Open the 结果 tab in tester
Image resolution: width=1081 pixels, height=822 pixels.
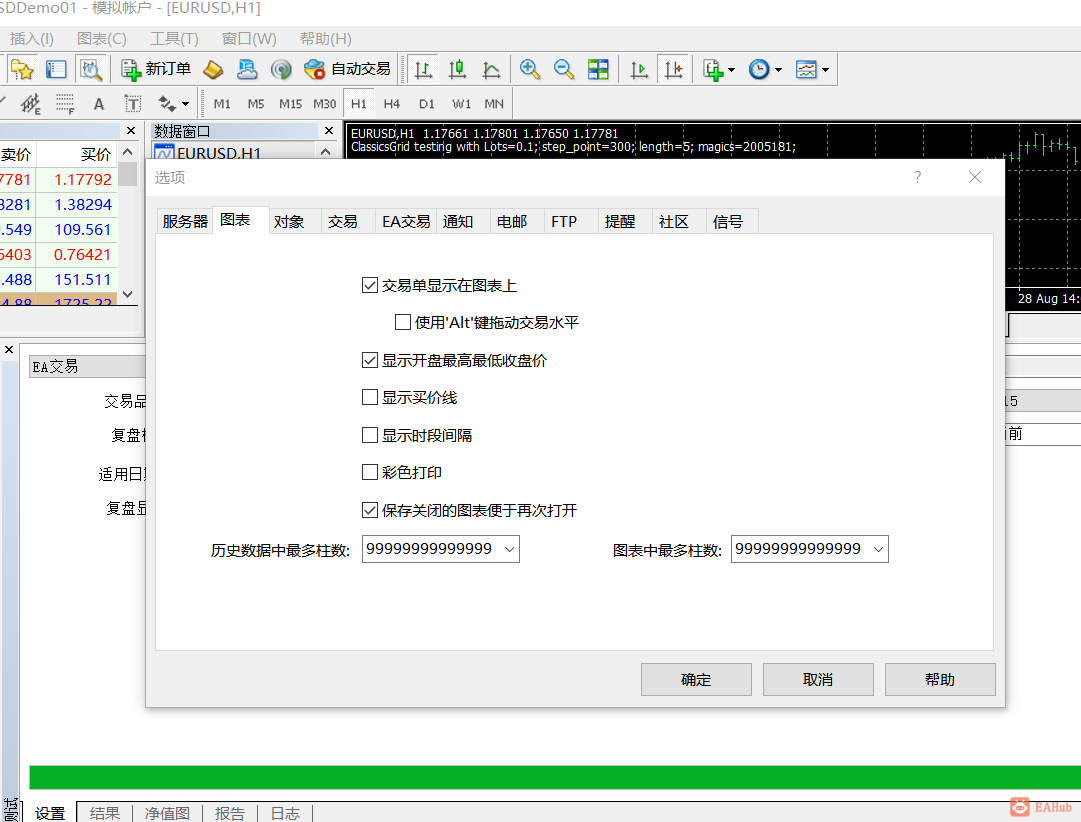pyautogui.click(x=105, y=813)
